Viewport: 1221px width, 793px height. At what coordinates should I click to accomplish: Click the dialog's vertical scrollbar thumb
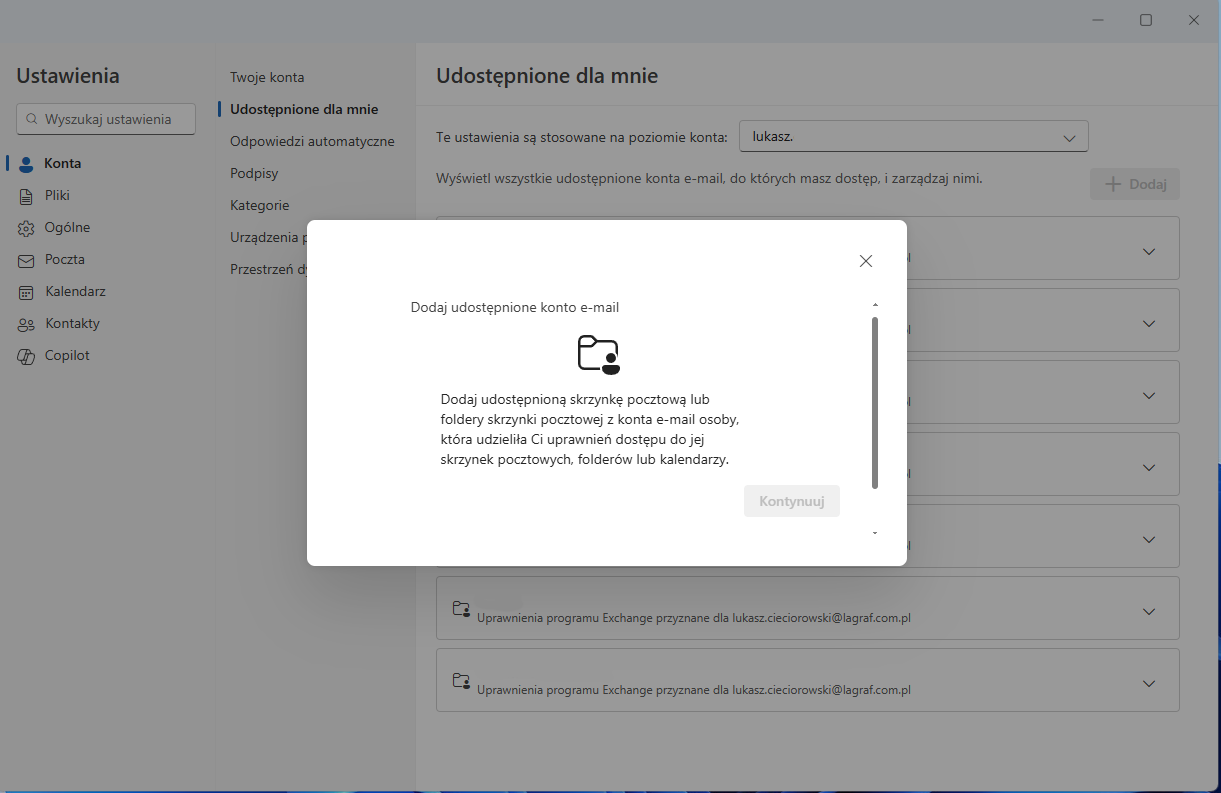click(x=875, y=403)
